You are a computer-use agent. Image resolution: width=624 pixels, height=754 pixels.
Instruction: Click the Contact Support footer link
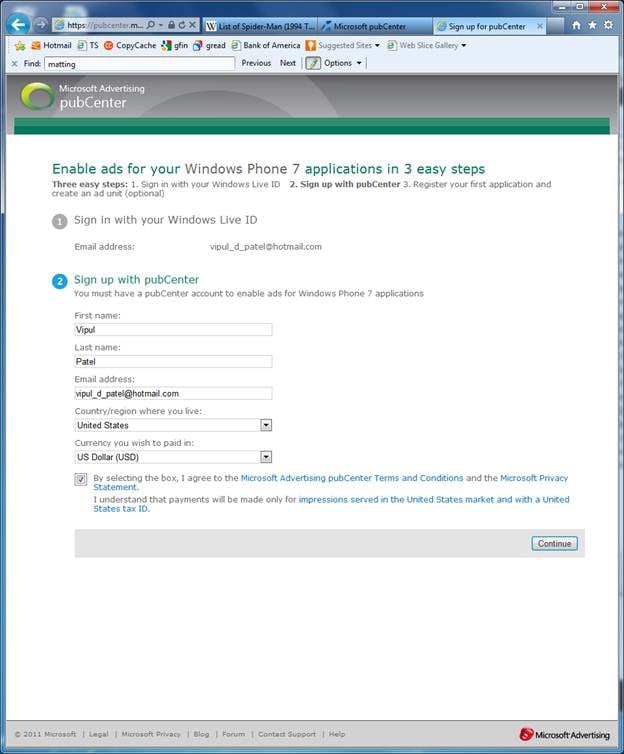tap(287, 734)
